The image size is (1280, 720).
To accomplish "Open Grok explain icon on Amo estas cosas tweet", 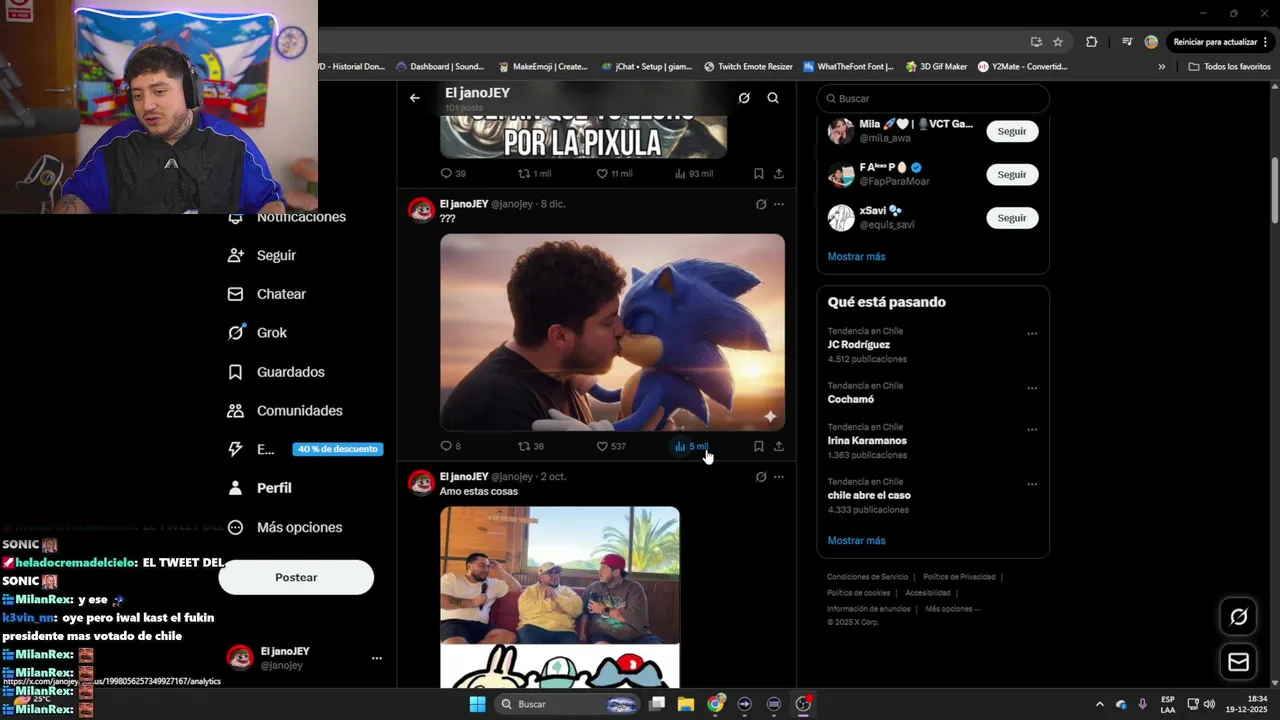I will [761, 477].
